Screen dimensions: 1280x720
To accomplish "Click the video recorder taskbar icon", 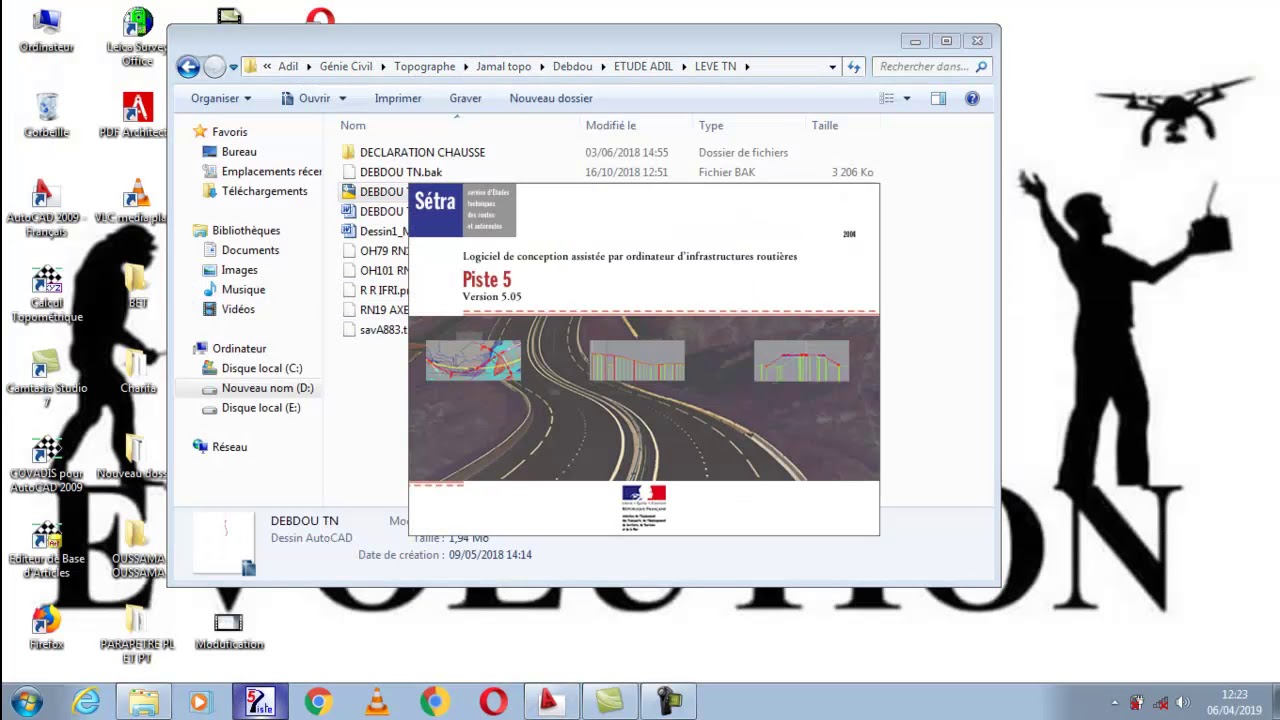I will [x=667, y=702].
